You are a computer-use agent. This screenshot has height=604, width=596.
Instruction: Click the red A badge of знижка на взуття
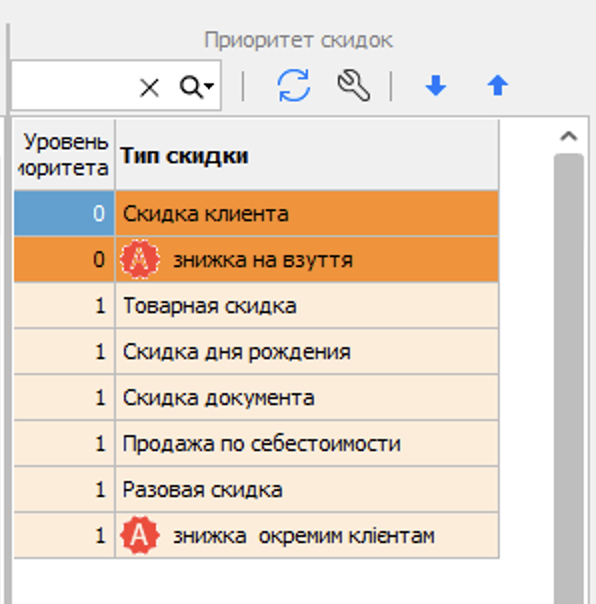tap(140, 259)
